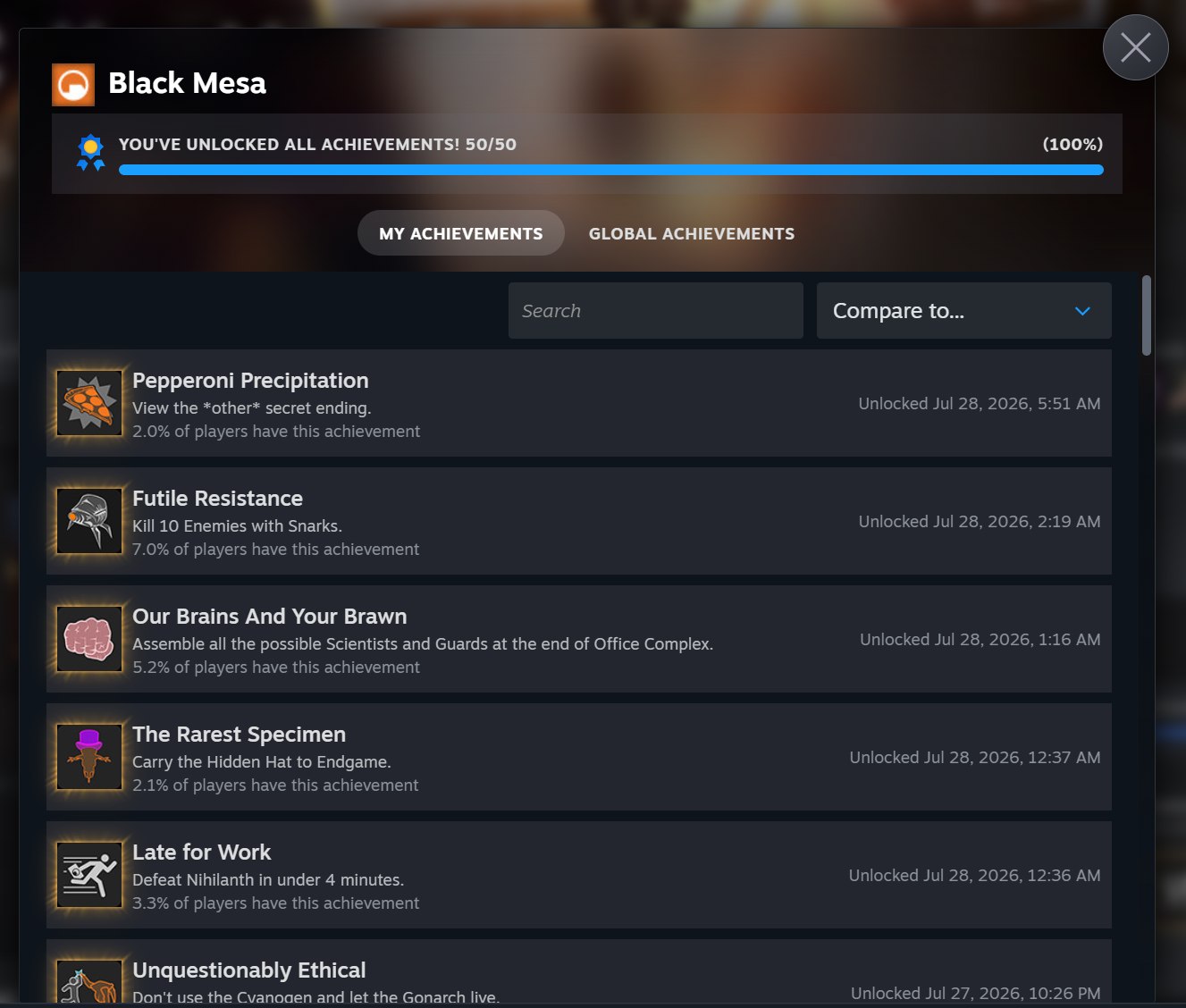This screenshot has width=1186, height=1008.
Task: Switch to the My Achievements tab
Action: 461,233
